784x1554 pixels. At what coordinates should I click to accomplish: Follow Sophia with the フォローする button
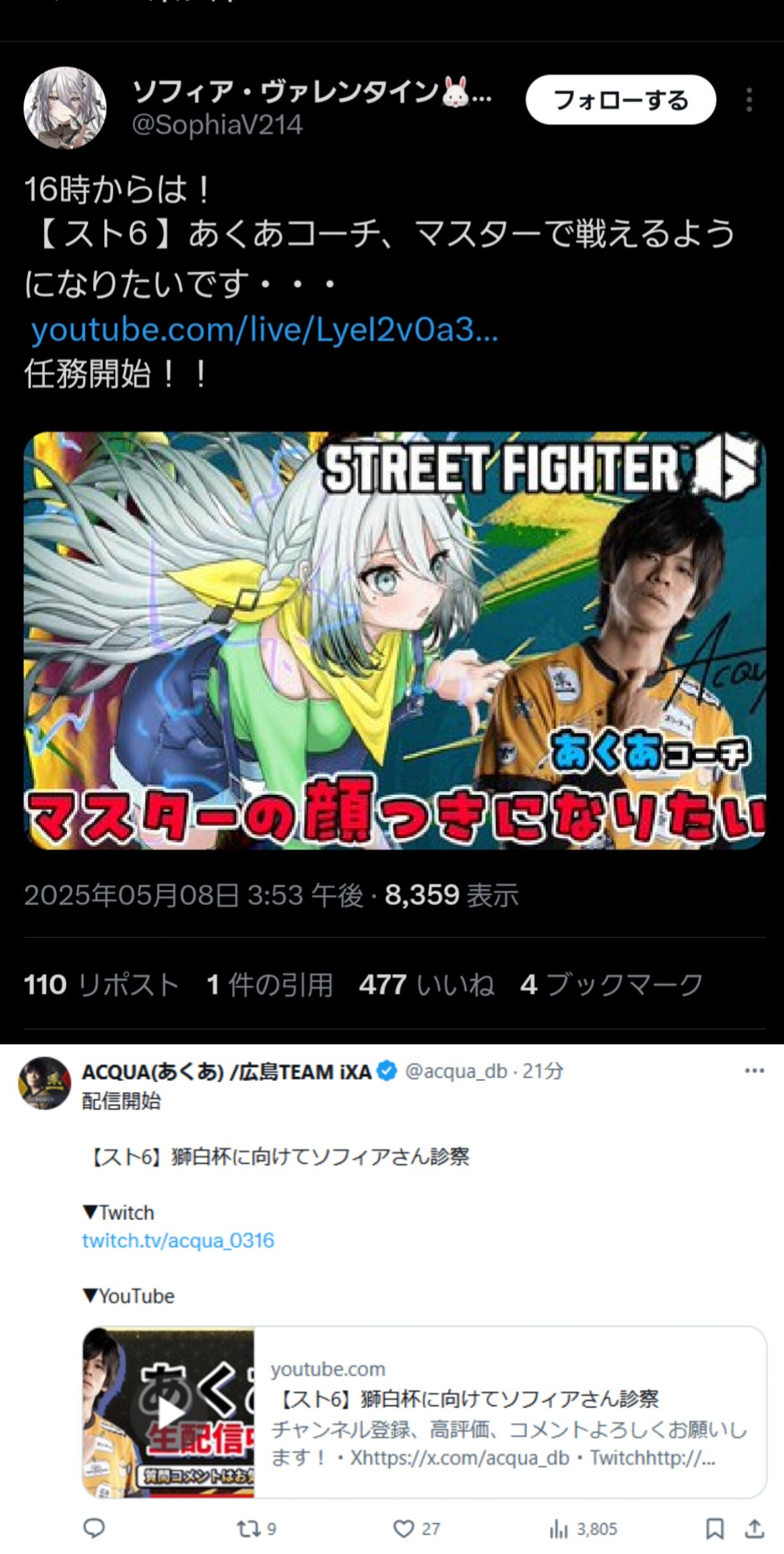pyautogui.click(x=621, y=100)
